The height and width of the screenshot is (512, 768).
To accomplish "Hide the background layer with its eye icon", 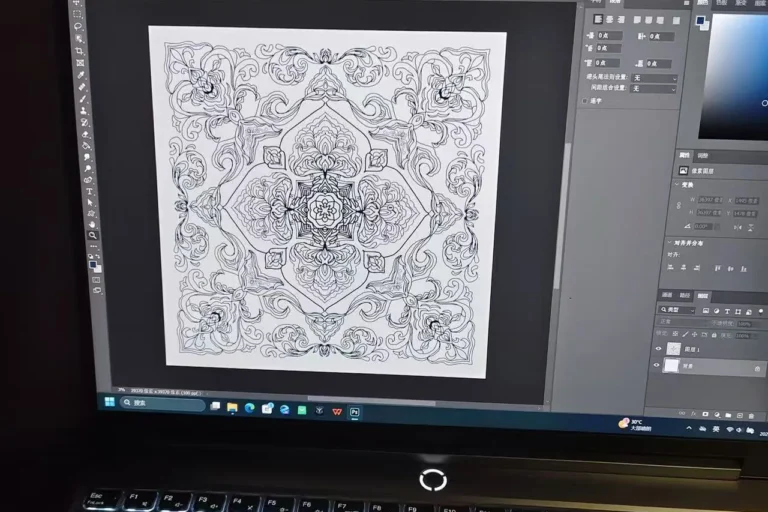I will [656, 365].
